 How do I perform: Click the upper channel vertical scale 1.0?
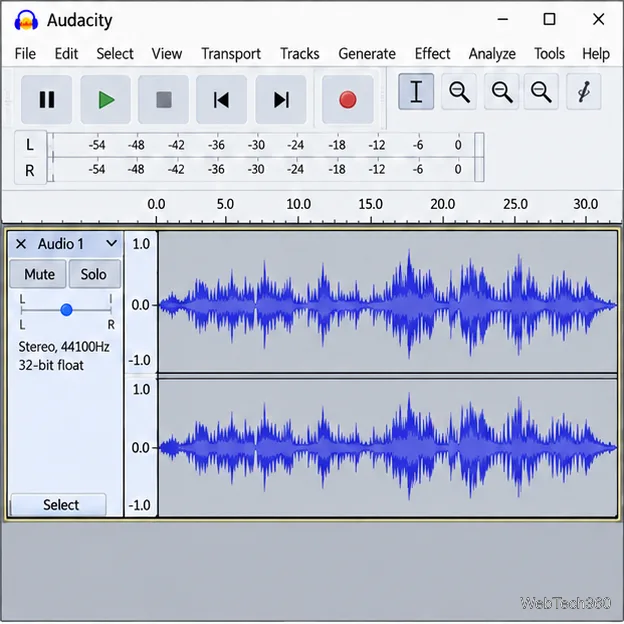pyautogui.click(x=141, y=244)
